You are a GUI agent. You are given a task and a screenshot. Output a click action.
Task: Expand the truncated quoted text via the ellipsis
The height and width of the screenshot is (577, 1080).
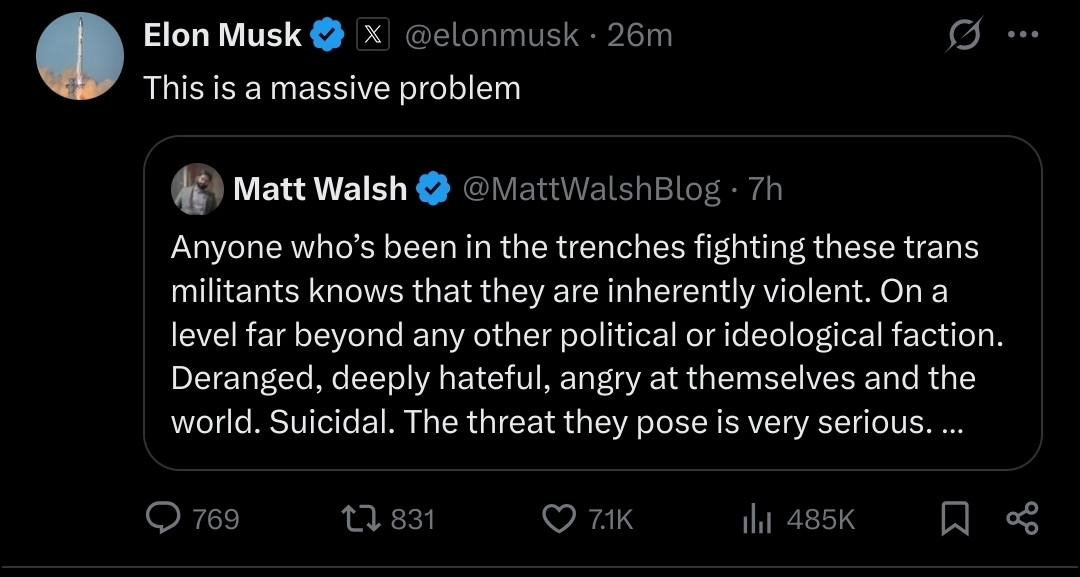(951, 422)
